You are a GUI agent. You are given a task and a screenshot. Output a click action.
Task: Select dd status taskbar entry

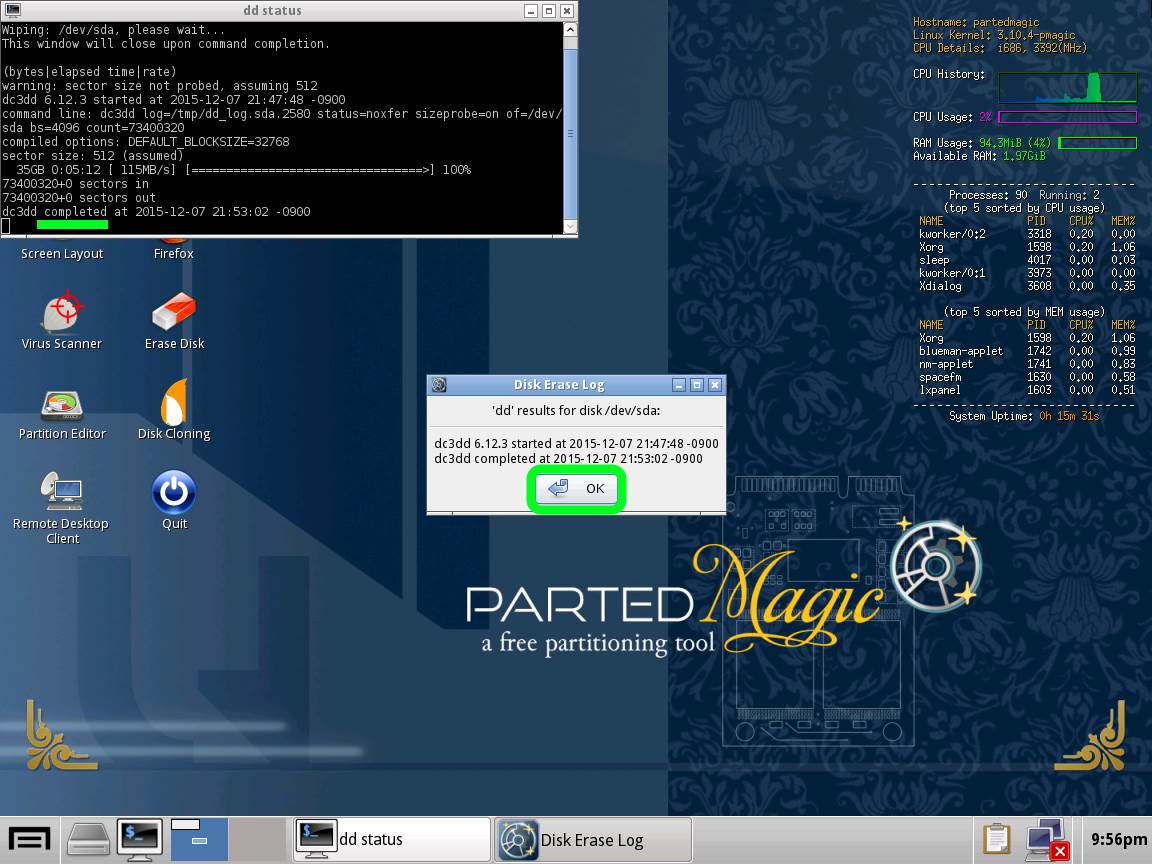[392, 839]
